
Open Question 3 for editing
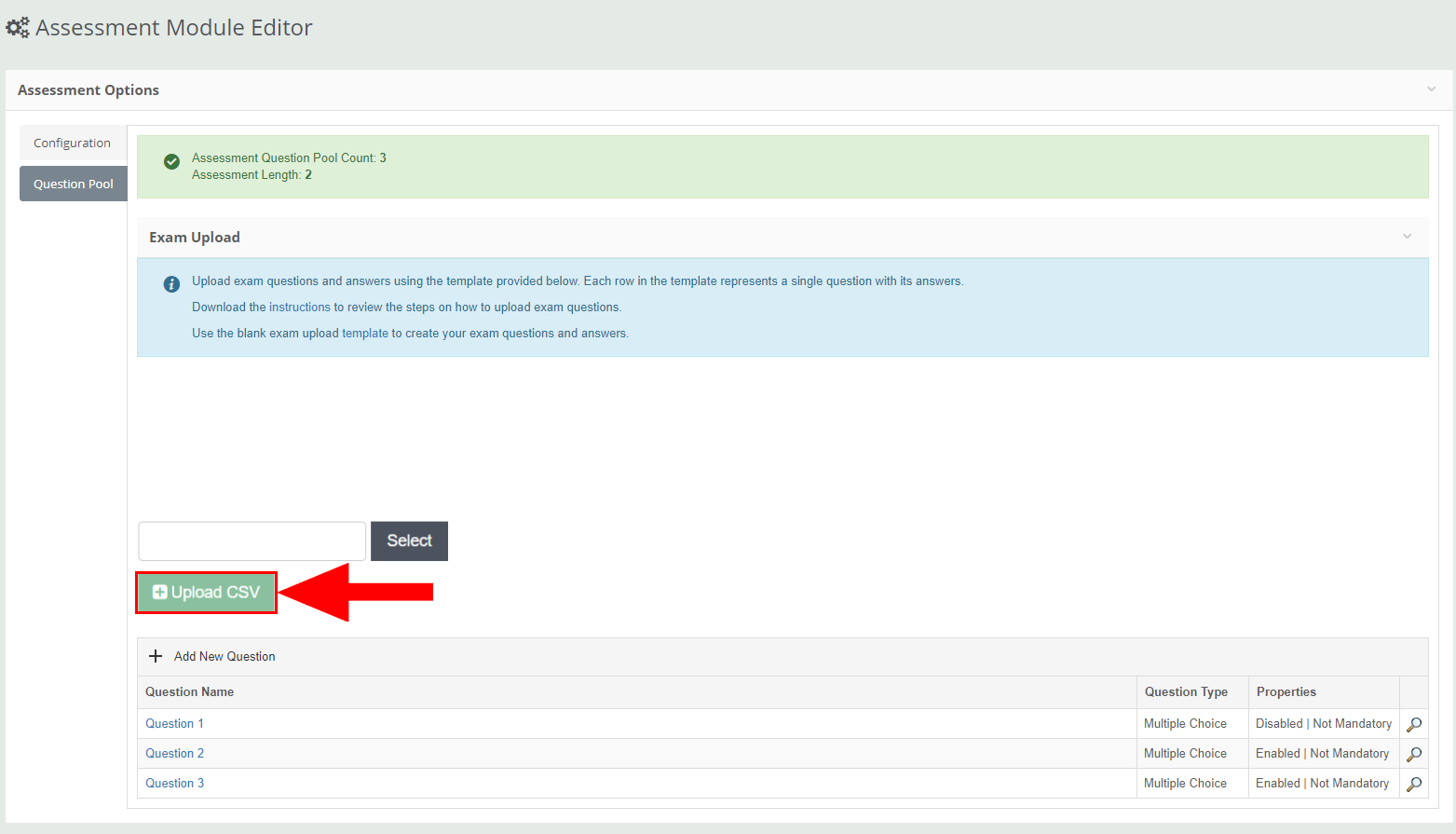click(x=174, y=783)
